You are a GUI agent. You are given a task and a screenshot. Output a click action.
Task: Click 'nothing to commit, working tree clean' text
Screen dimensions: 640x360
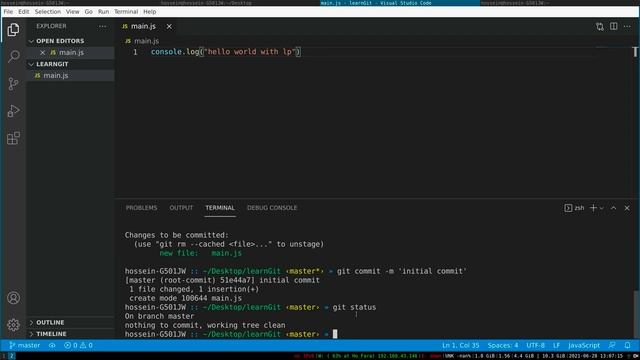(x=205, y=325)
